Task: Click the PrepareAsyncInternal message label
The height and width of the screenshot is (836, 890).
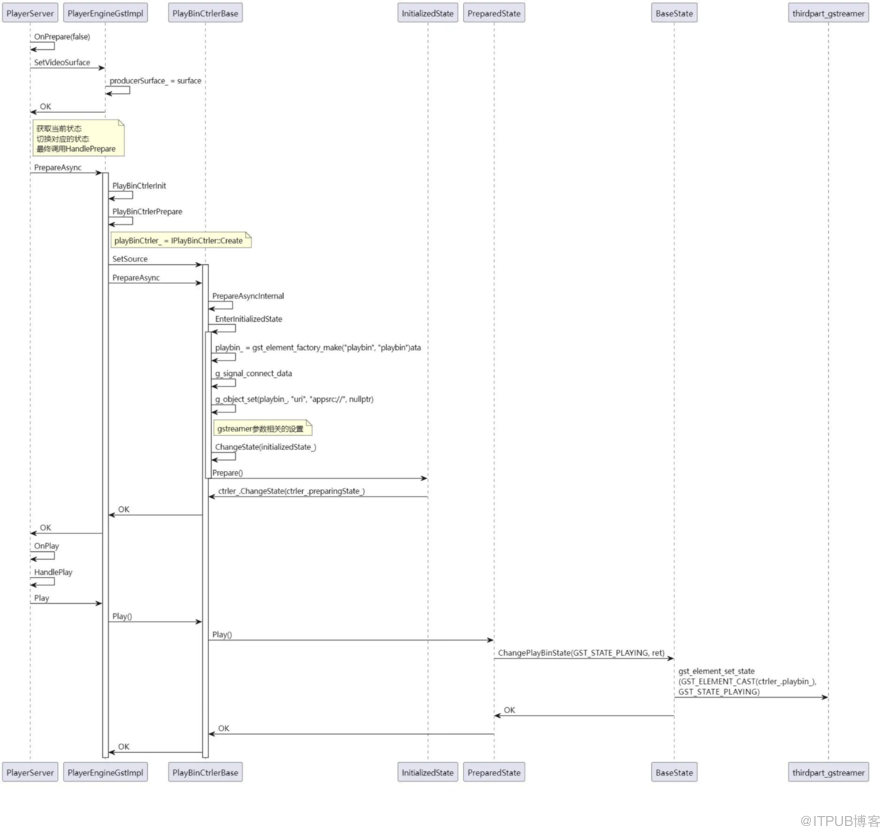Action: [248, 296]
